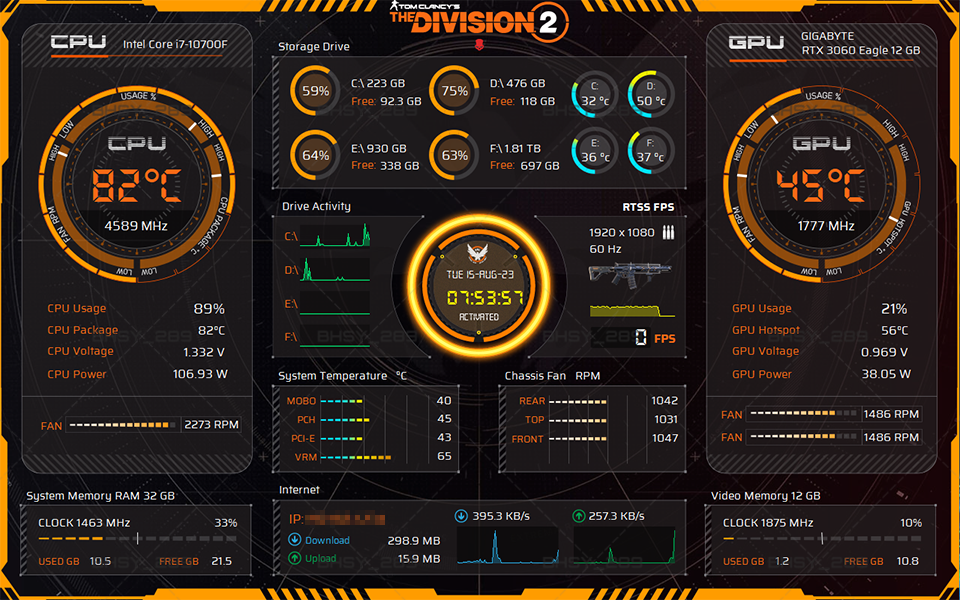Click the system RAM 33% usage bar

pyautogui.click(x=137, y=539)
